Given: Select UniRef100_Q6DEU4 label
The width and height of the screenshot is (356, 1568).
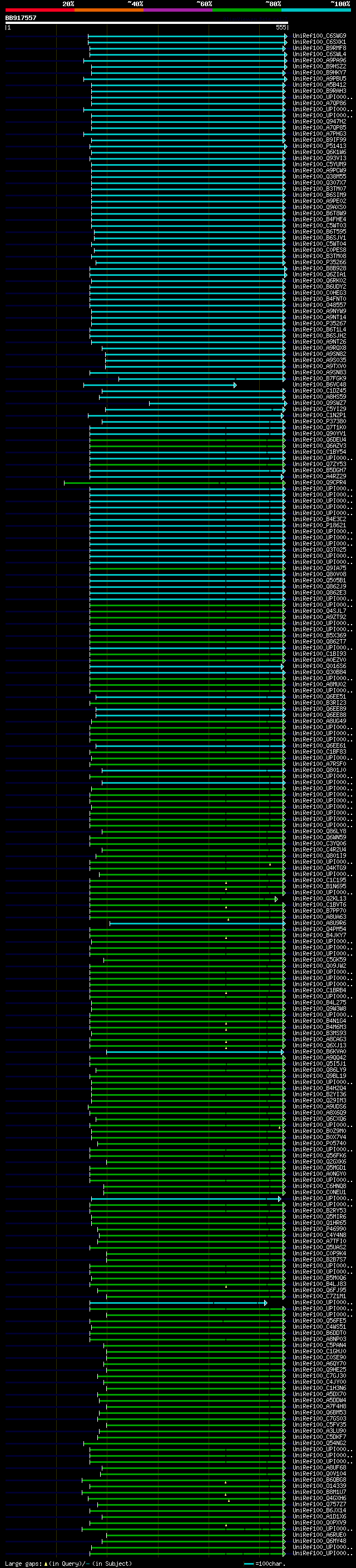Looking at the screenshot, I should 319,439.
